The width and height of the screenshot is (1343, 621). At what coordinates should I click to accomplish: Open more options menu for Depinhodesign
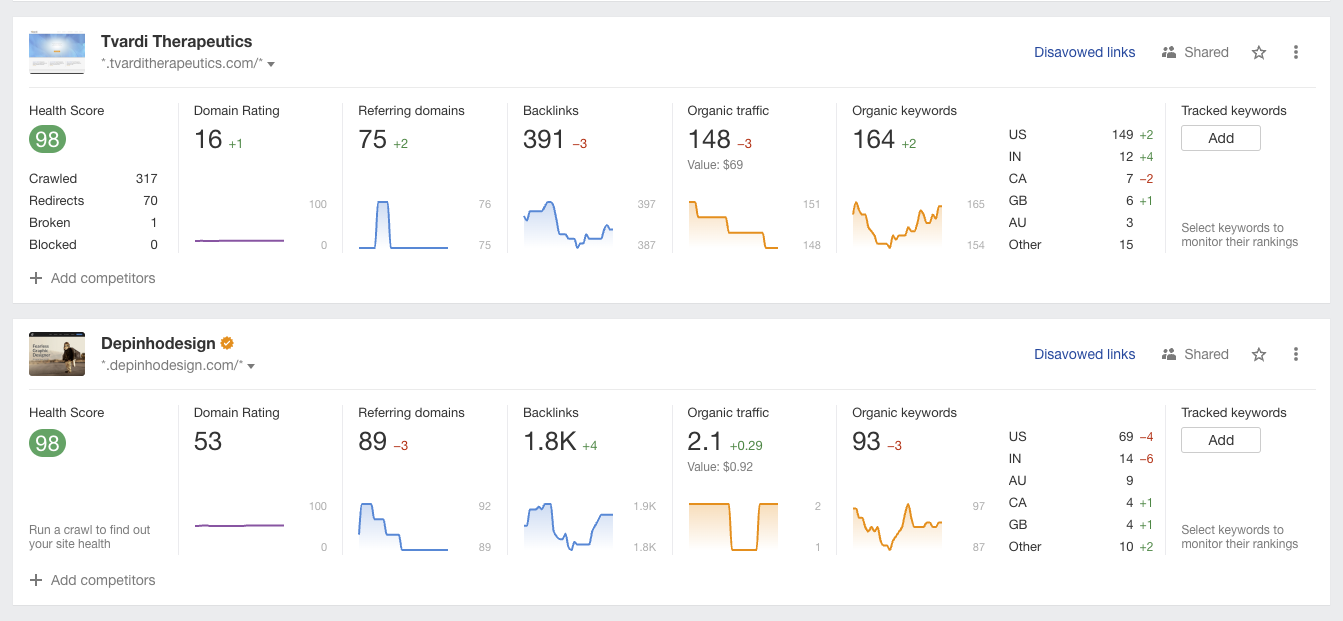coord(1296,354)
